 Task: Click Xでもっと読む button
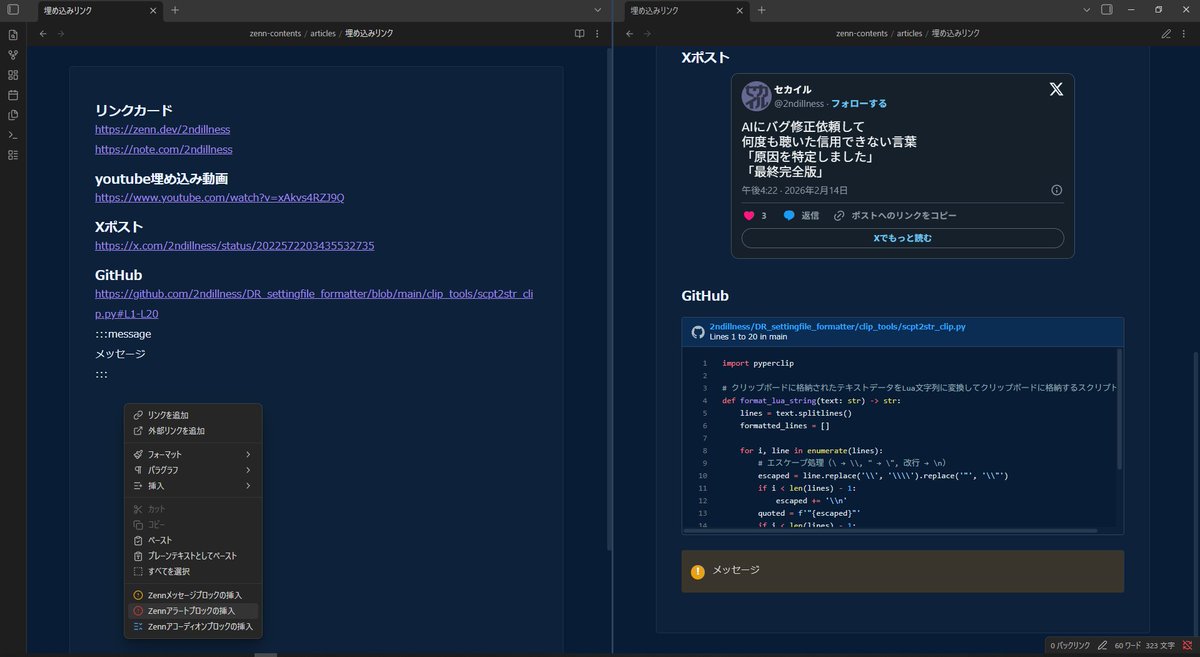[902, 238]
